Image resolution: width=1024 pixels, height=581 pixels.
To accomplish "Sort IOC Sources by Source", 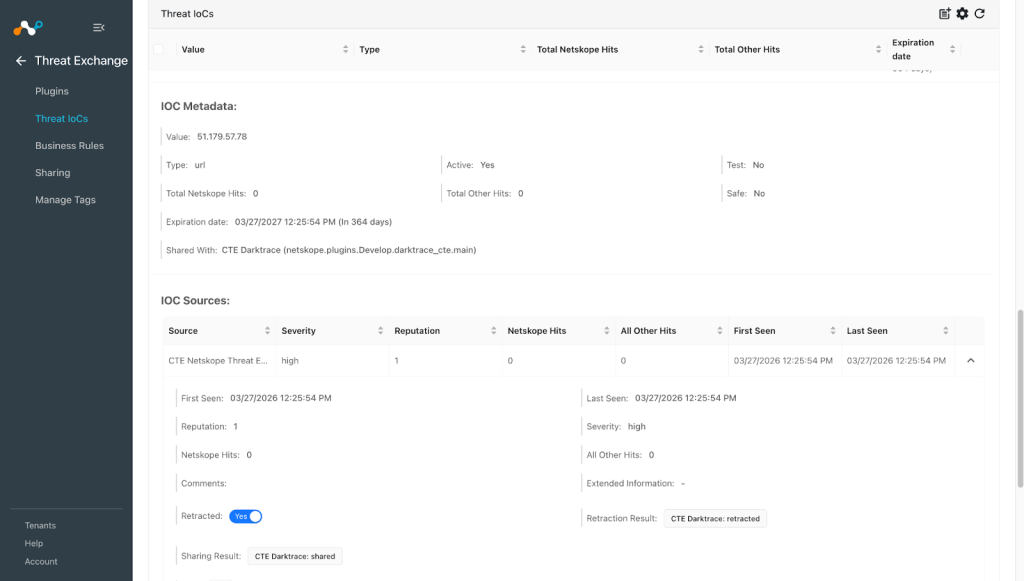I will 267,331.
